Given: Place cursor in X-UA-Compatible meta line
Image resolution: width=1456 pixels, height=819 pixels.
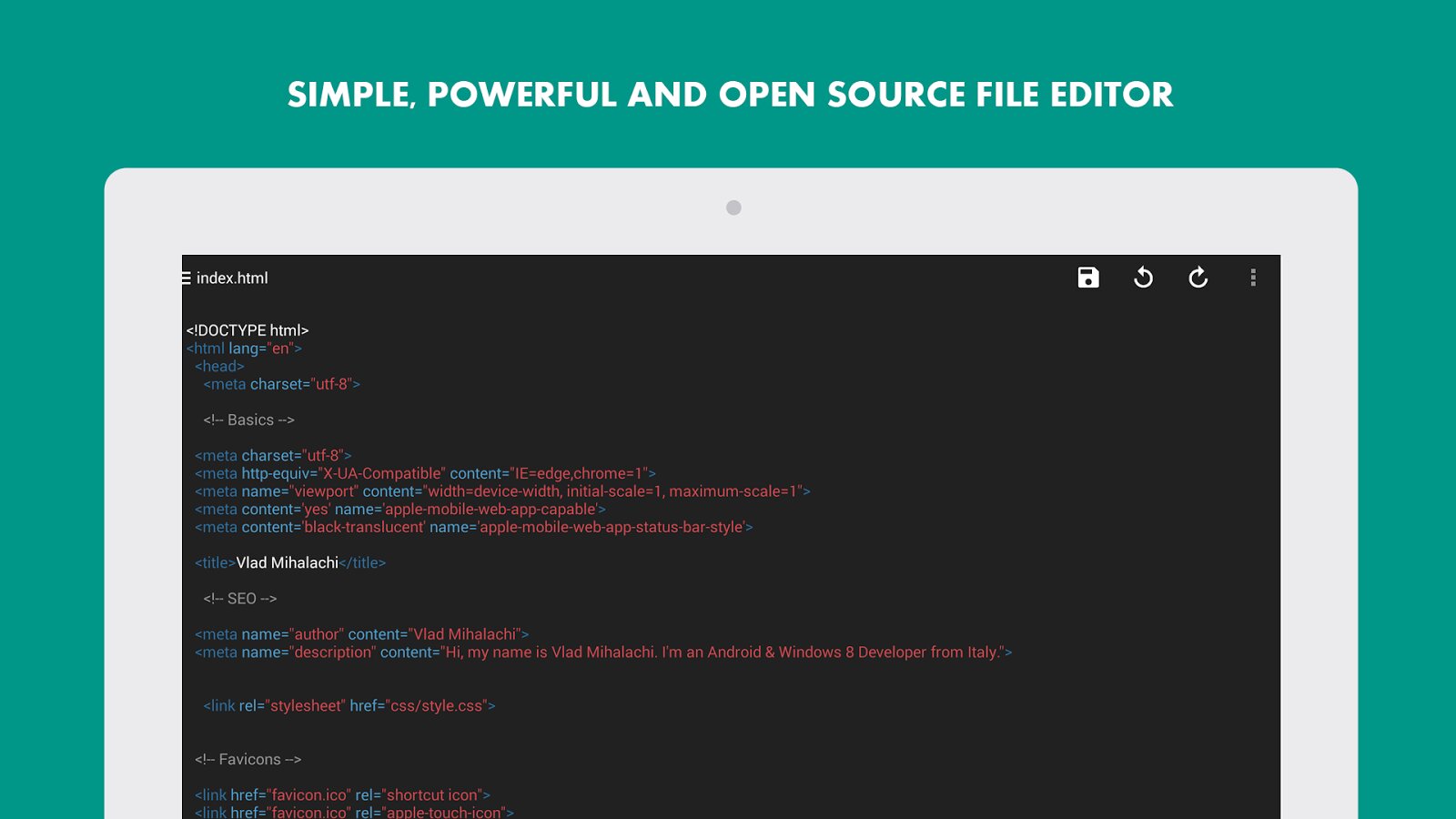Looking at the screenshot, I should pos(425,473).
